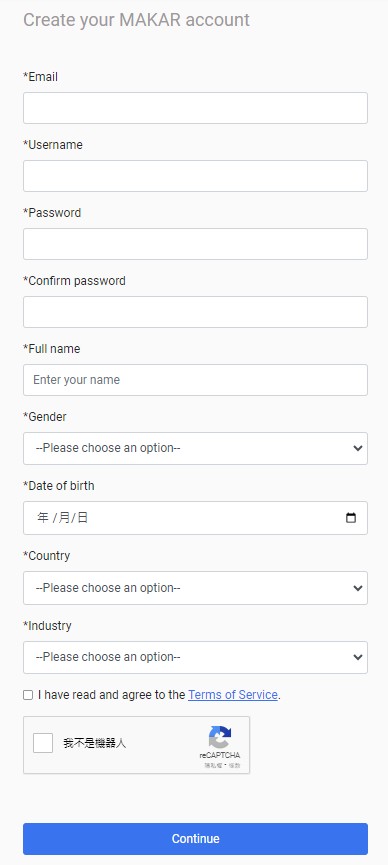Select the Password input field
Screen dimensions: 388x865
click(195, 244)
